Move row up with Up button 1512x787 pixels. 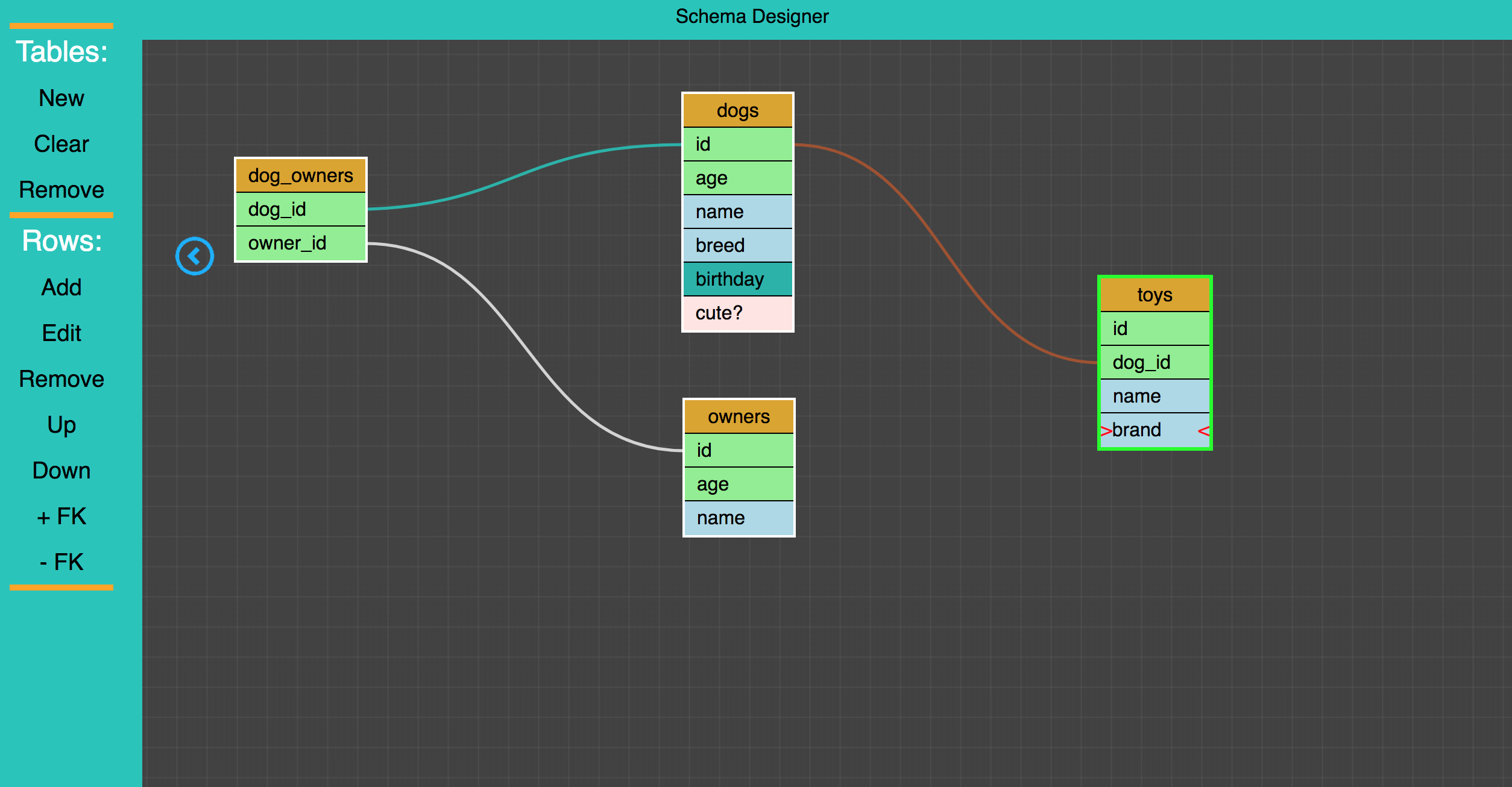point(61,425)
